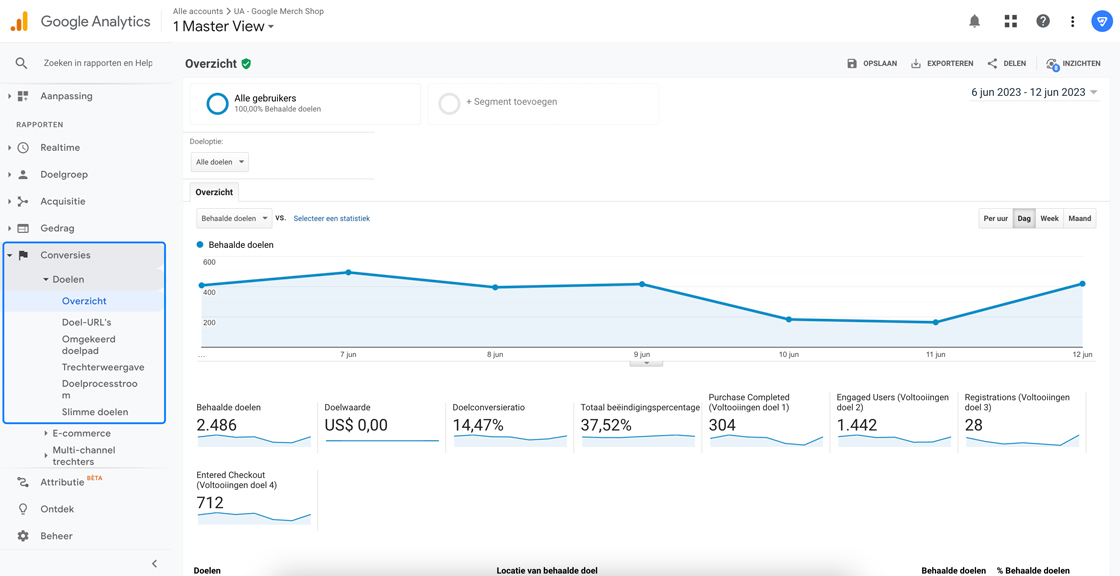The width and height of the screenshot is (1120, 576).
Task: Click the Alle gebruikers segment circle
Action: (217, 104)
